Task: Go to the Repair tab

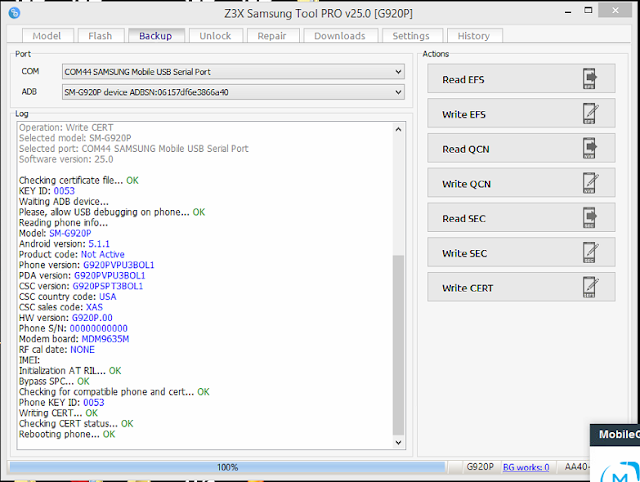Action: coord(272,36)
